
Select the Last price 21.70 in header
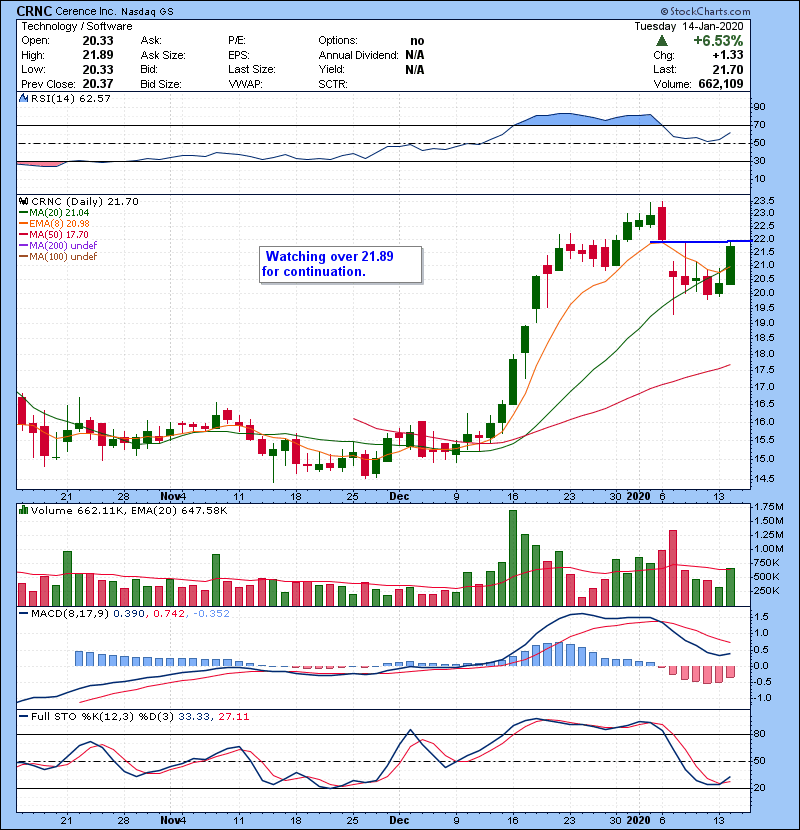click(727, 69)
